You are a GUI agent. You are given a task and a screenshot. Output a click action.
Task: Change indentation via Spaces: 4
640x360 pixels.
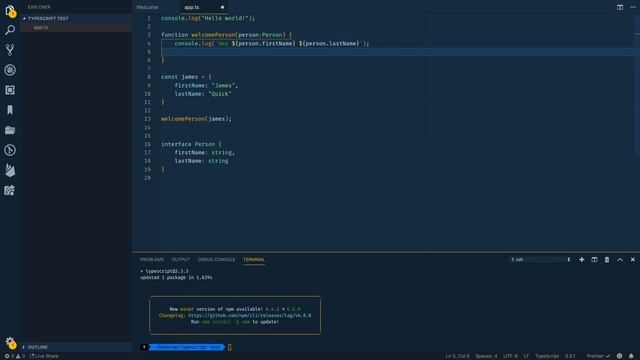click(486, 356)
